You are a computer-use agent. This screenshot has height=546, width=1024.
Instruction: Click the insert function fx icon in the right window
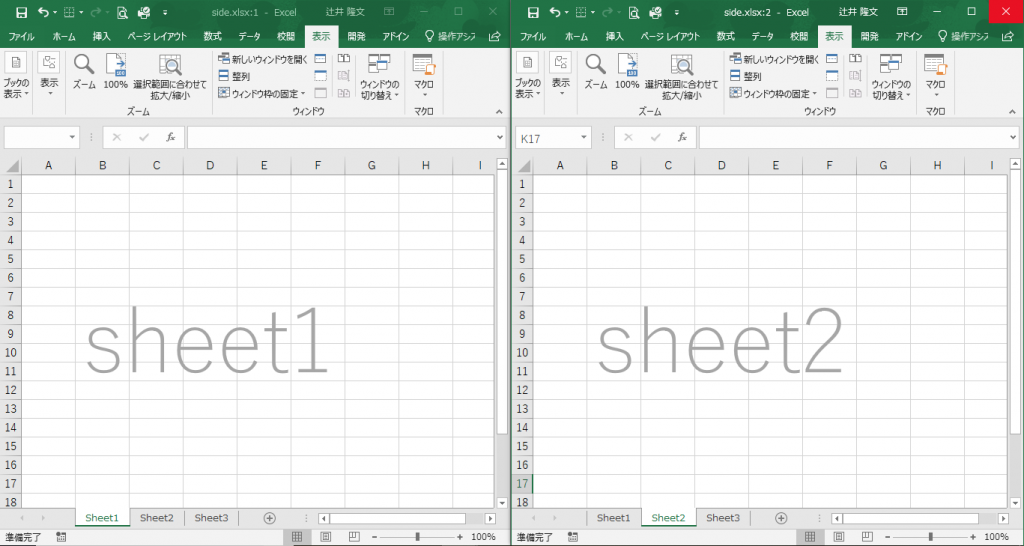[x=683, y=138]
